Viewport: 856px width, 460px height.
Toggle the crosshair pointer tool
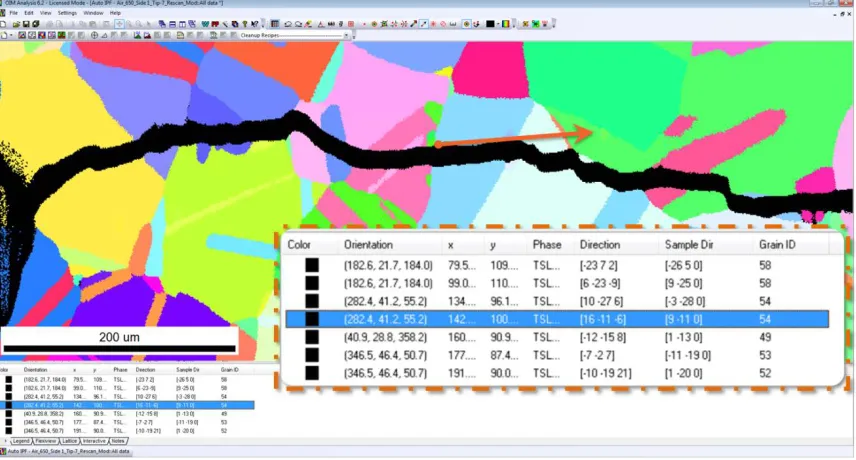click(x=120, y=24)
